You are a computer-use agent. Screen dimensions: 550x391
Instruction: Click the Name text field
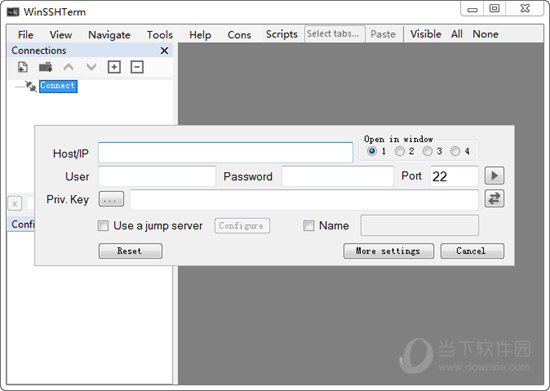click(420, 225)
